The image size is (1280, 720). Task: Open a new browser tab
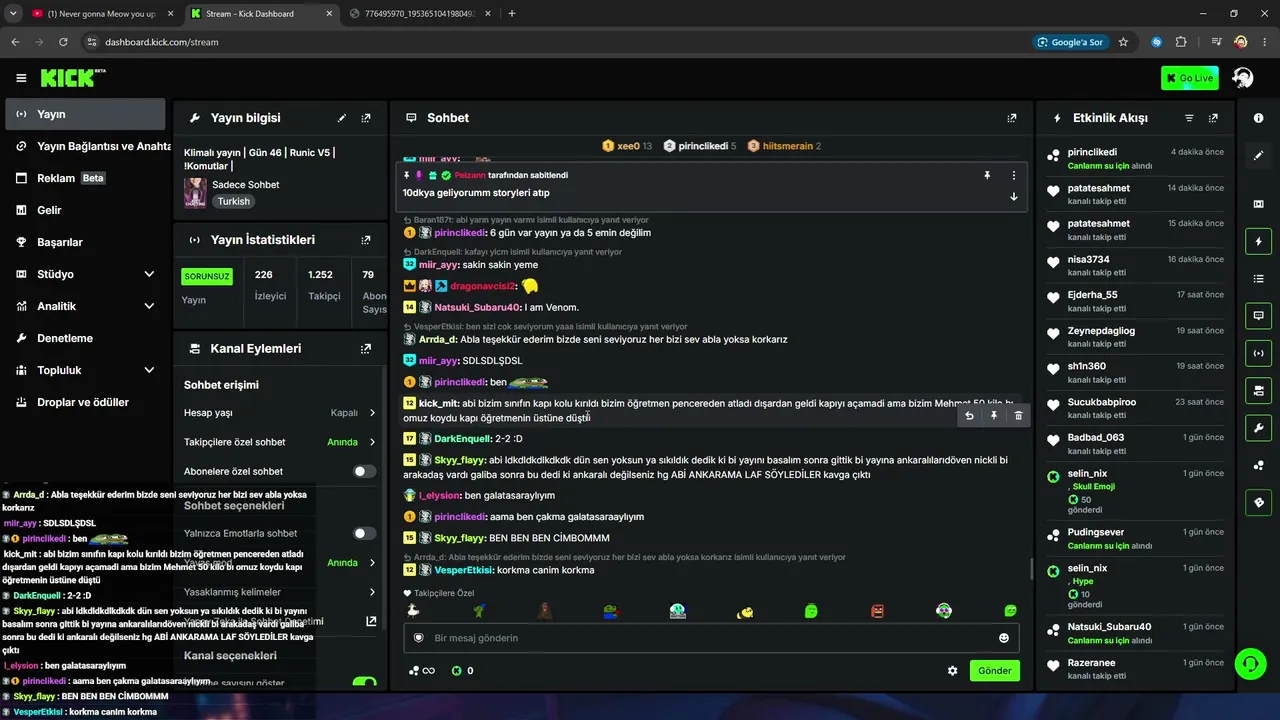[512, 14]
